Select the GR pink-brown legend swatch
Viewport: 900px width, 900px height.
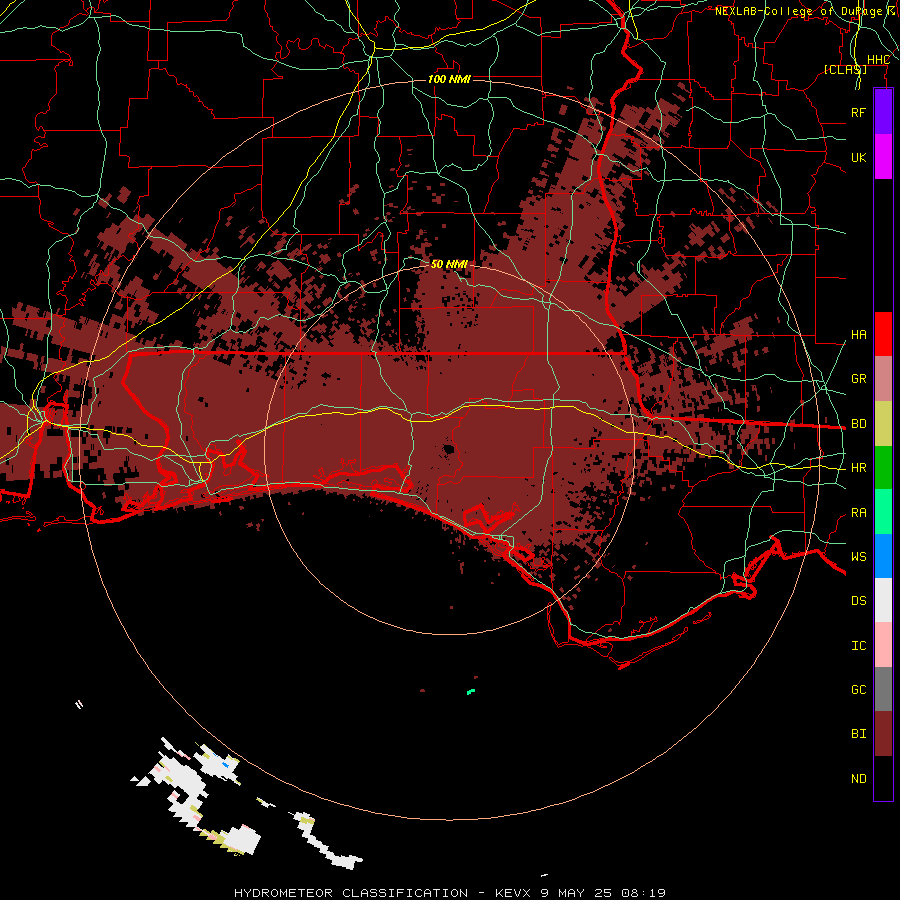click(883, 379)
